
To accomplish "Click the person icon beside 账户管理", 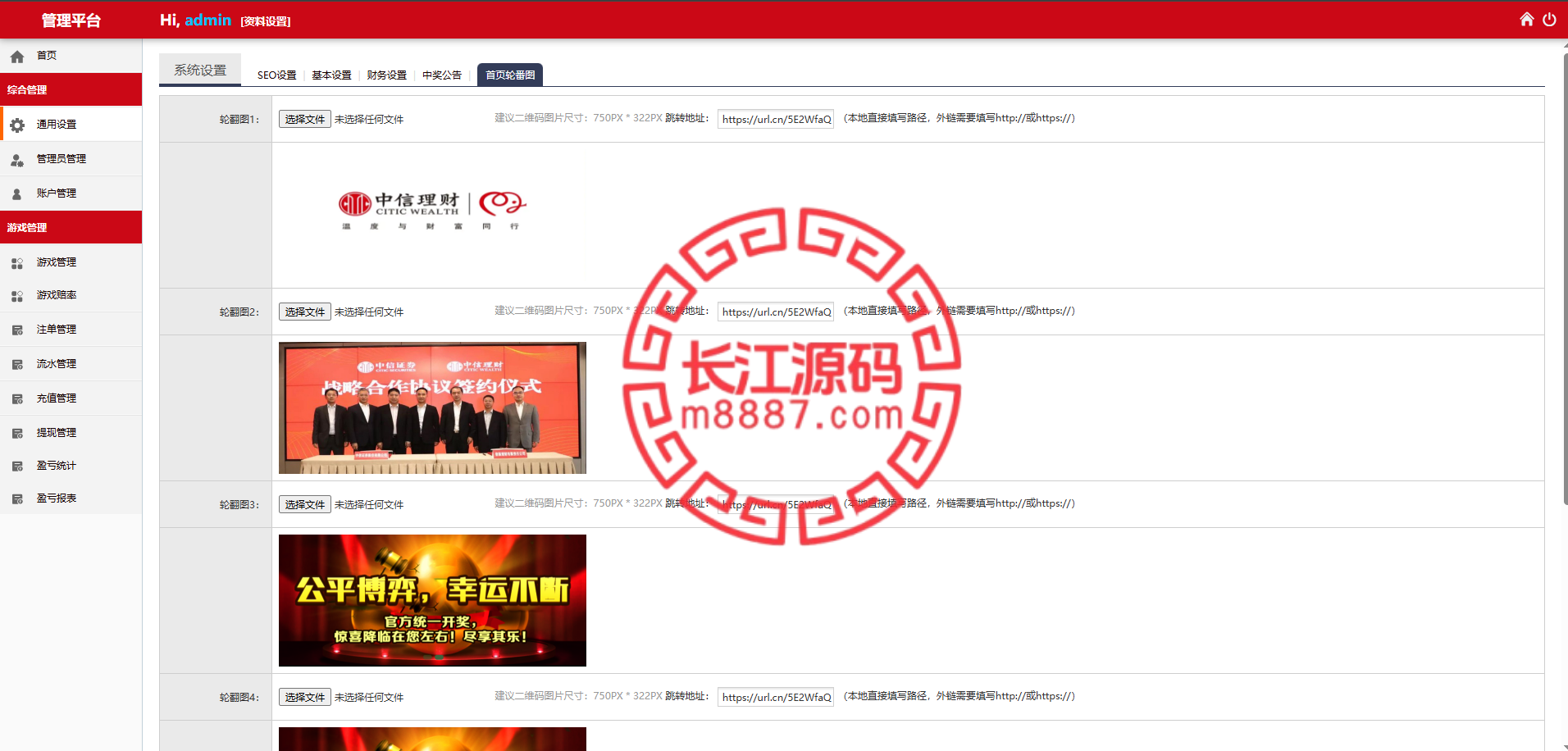I will click(17, 194).
